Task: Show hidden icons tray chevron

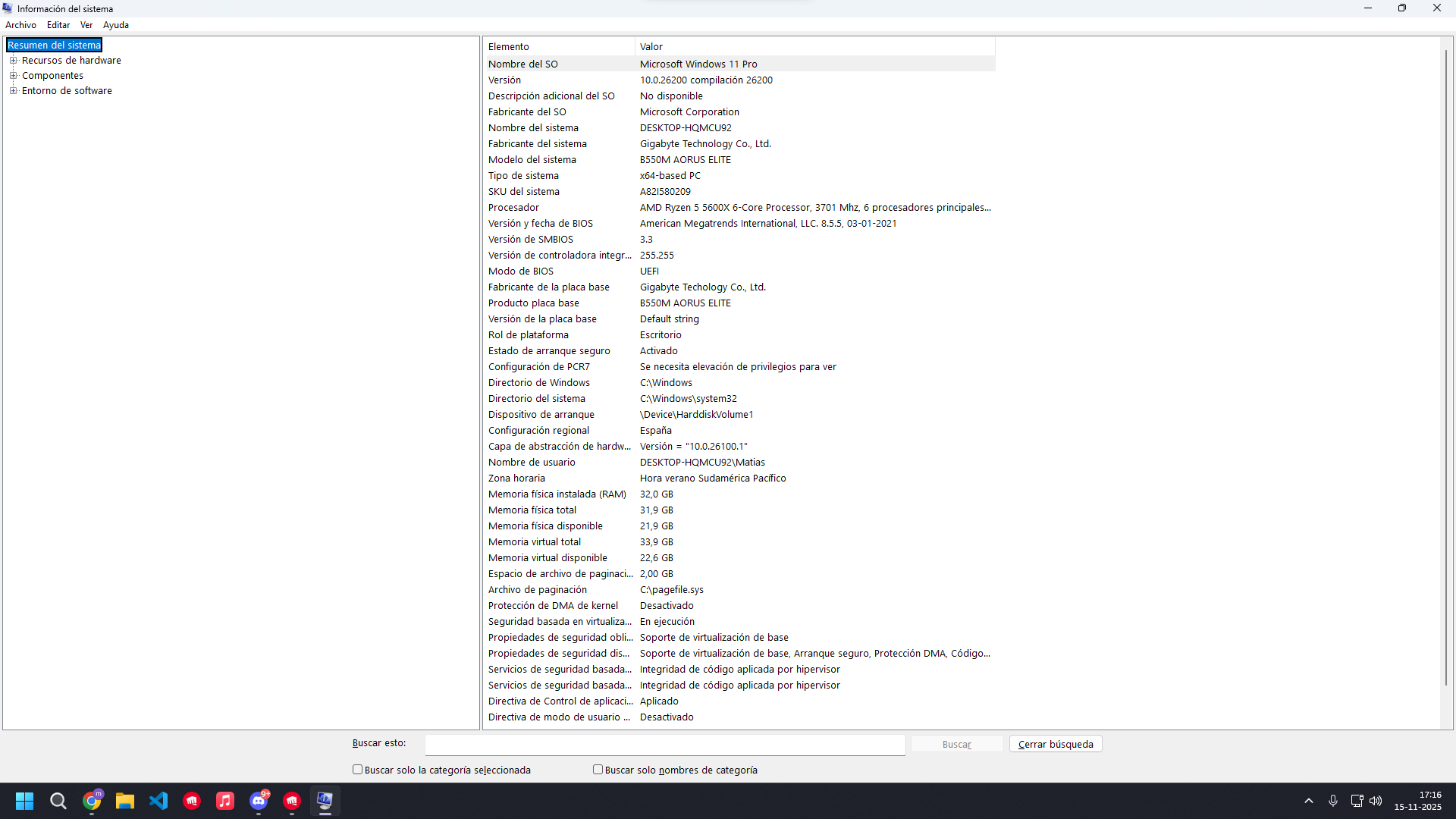Action: click(x=1309, y=801)
